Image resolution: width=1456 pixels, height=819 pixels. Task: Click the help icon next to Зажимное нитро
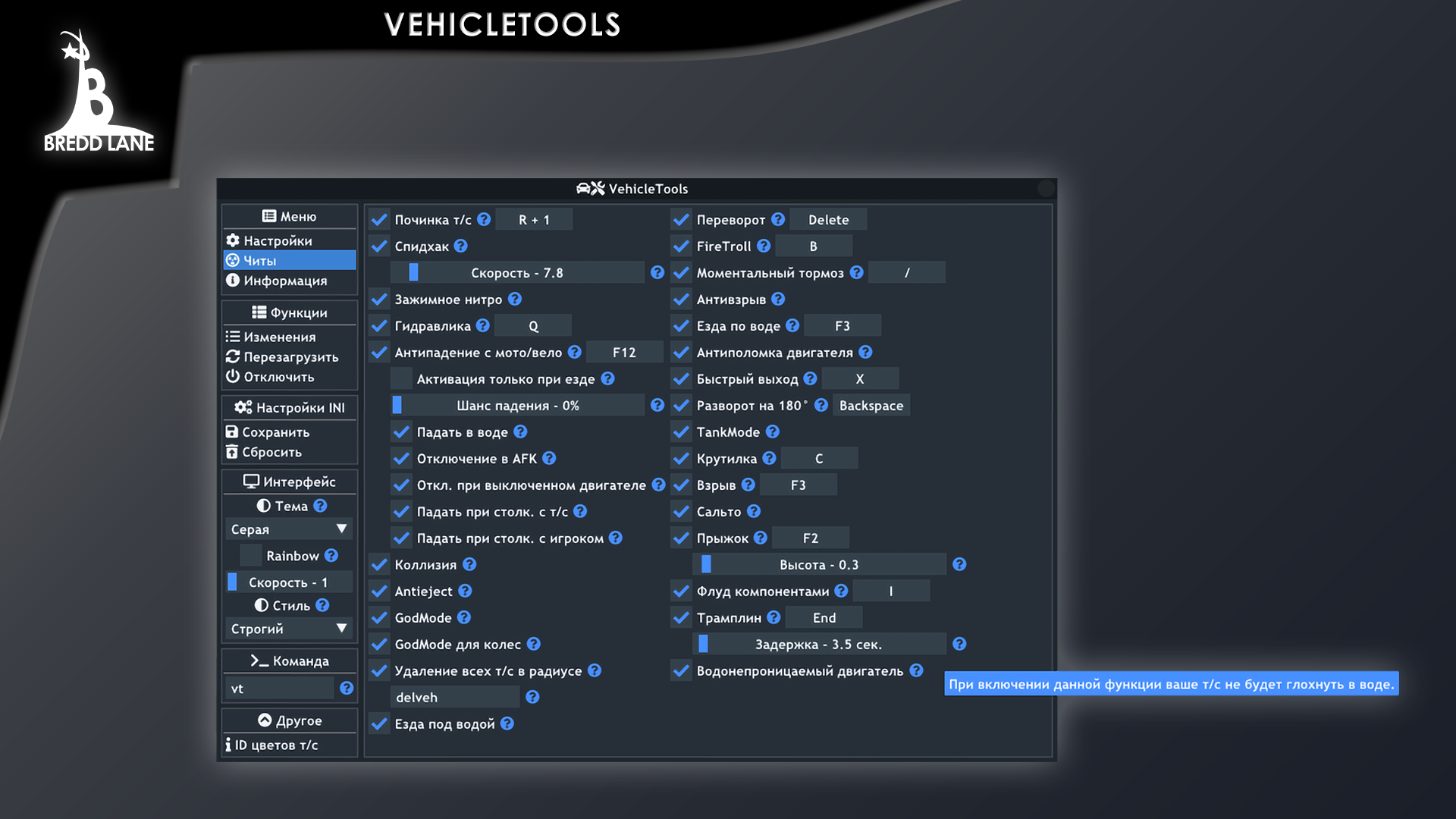515,300
